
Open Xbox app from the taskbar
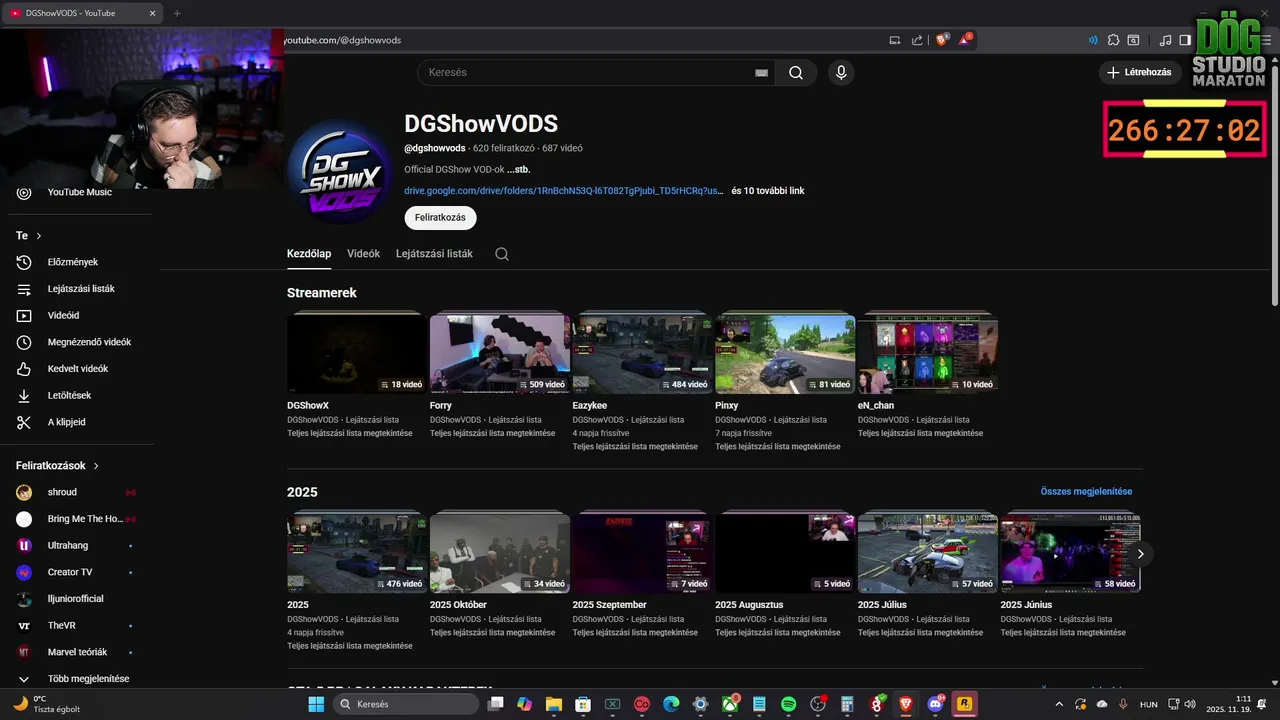[731, 704]
